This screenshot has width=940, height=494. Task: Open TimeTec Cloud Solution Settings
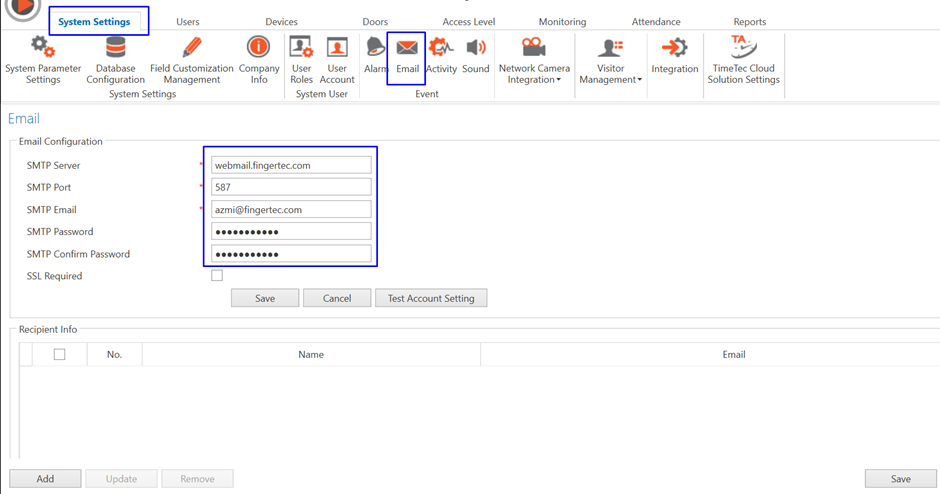pyautogui.click(x=743, y=59)
